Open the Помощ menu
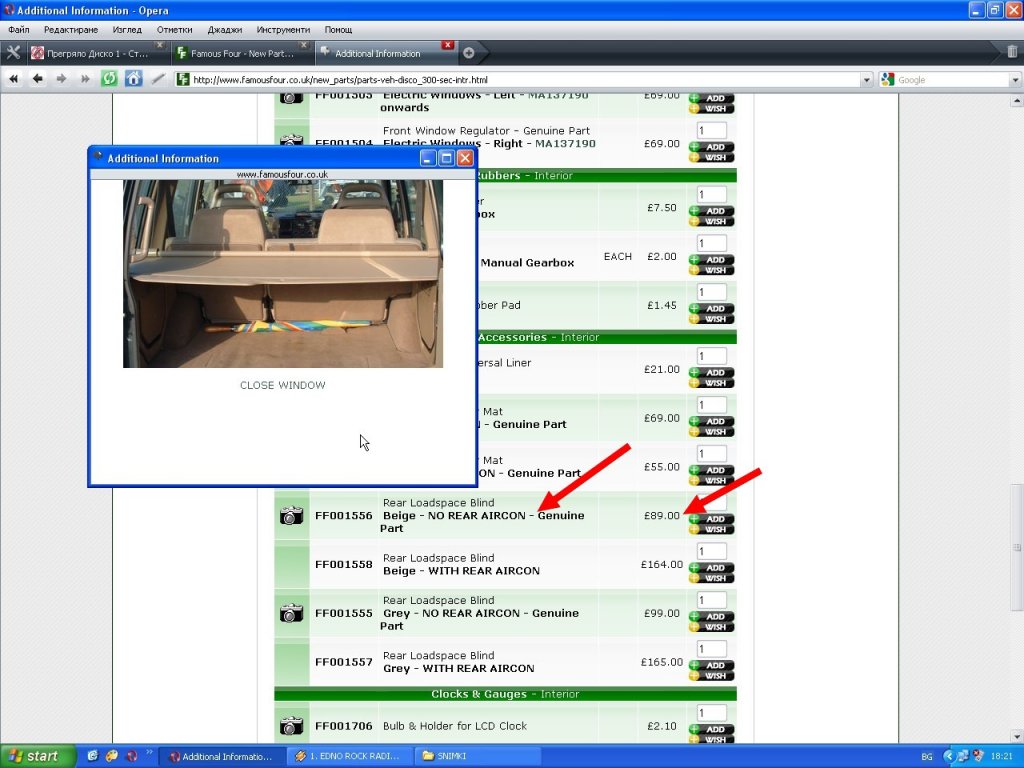The height and width of the screenshot is (768, 1024). pos(338,29)
